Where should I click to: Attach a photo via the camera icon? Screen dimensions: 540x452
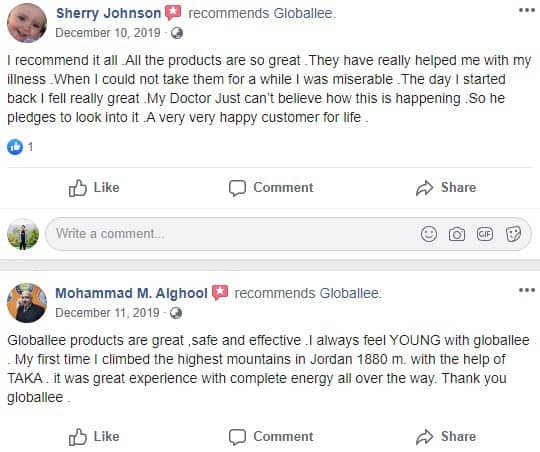click(457, 234)
